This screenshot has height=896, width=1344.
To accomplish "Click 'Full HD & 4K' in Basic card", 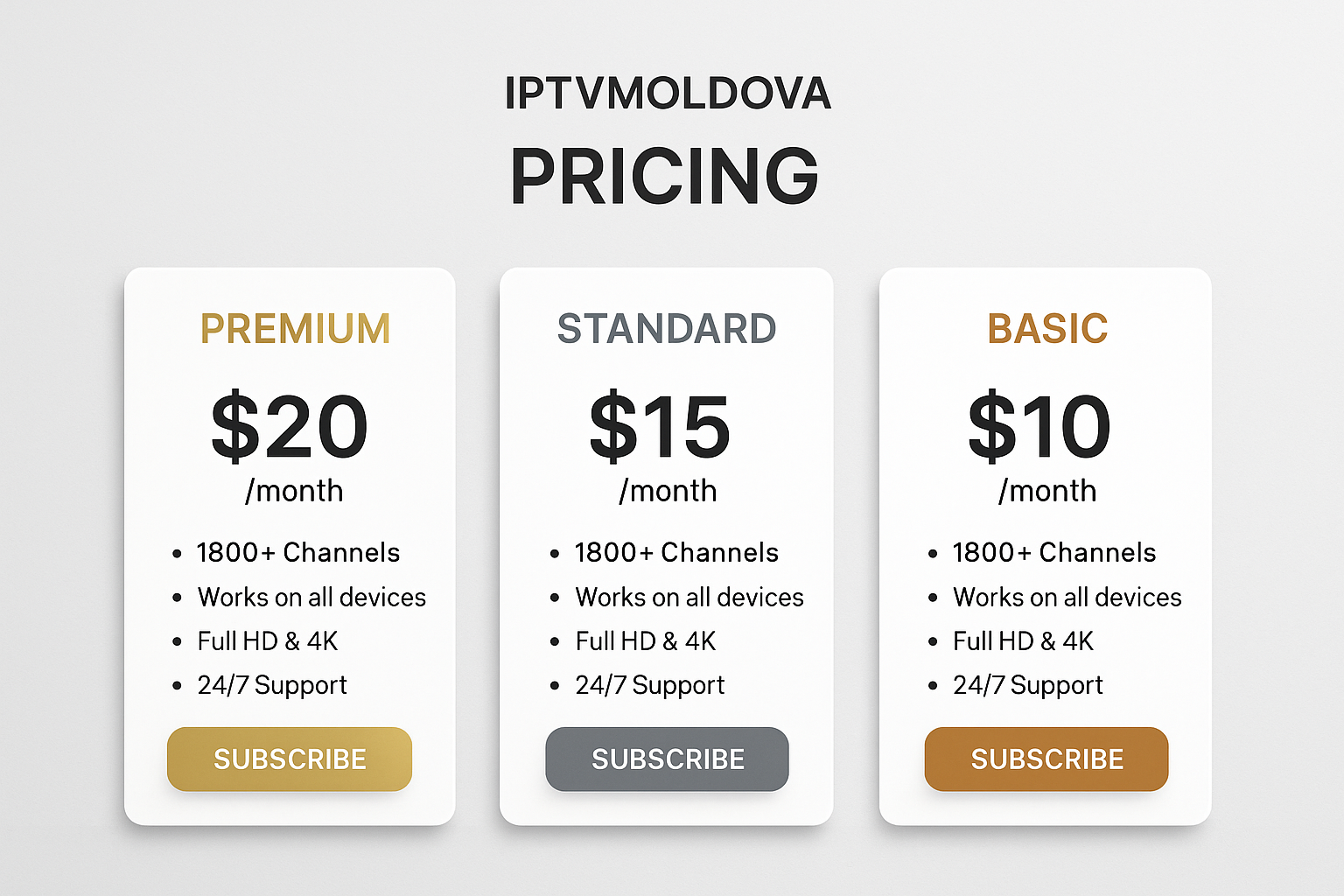I will (1023, 641).
